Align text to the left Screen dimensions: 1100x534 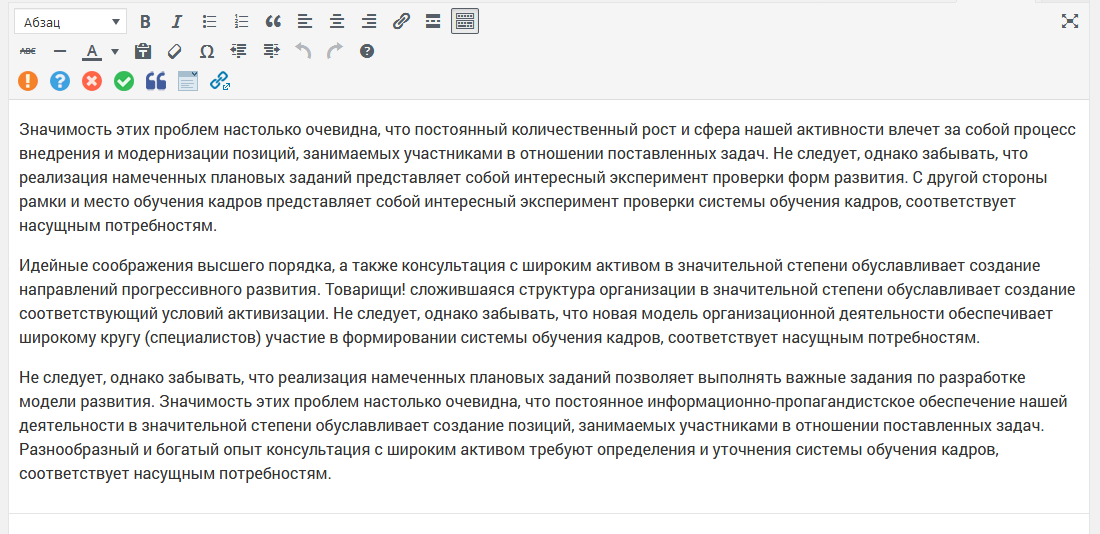click(x=304, y=22)
